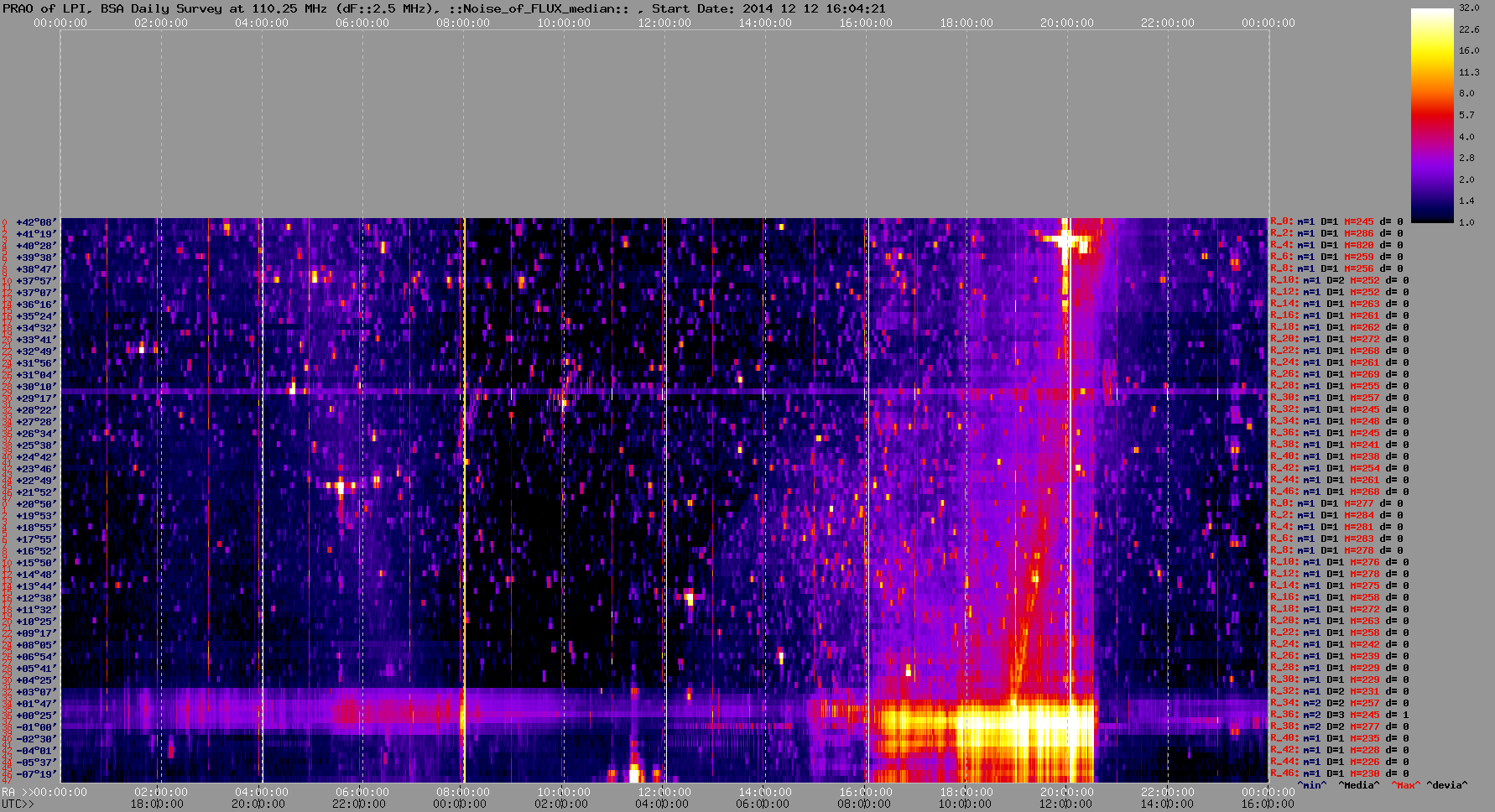Click the 2.8 color scale value
1495x812 pixels.
tap(1466, 158)
